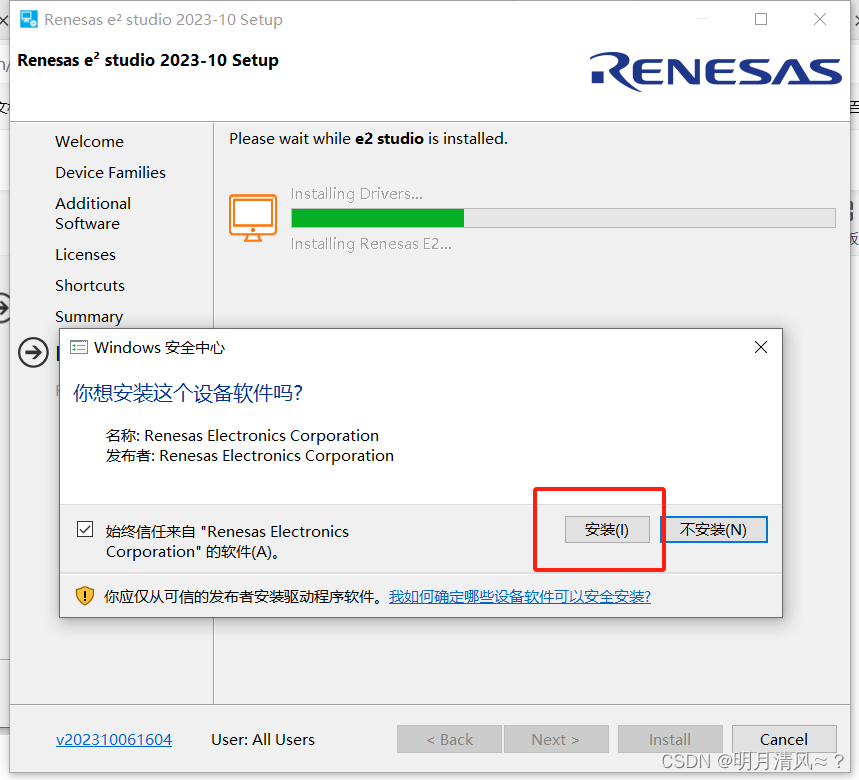Click 'Please wait while e2 studio is installed' text
The height and width of the screenshot is (780, 859).
368,139
